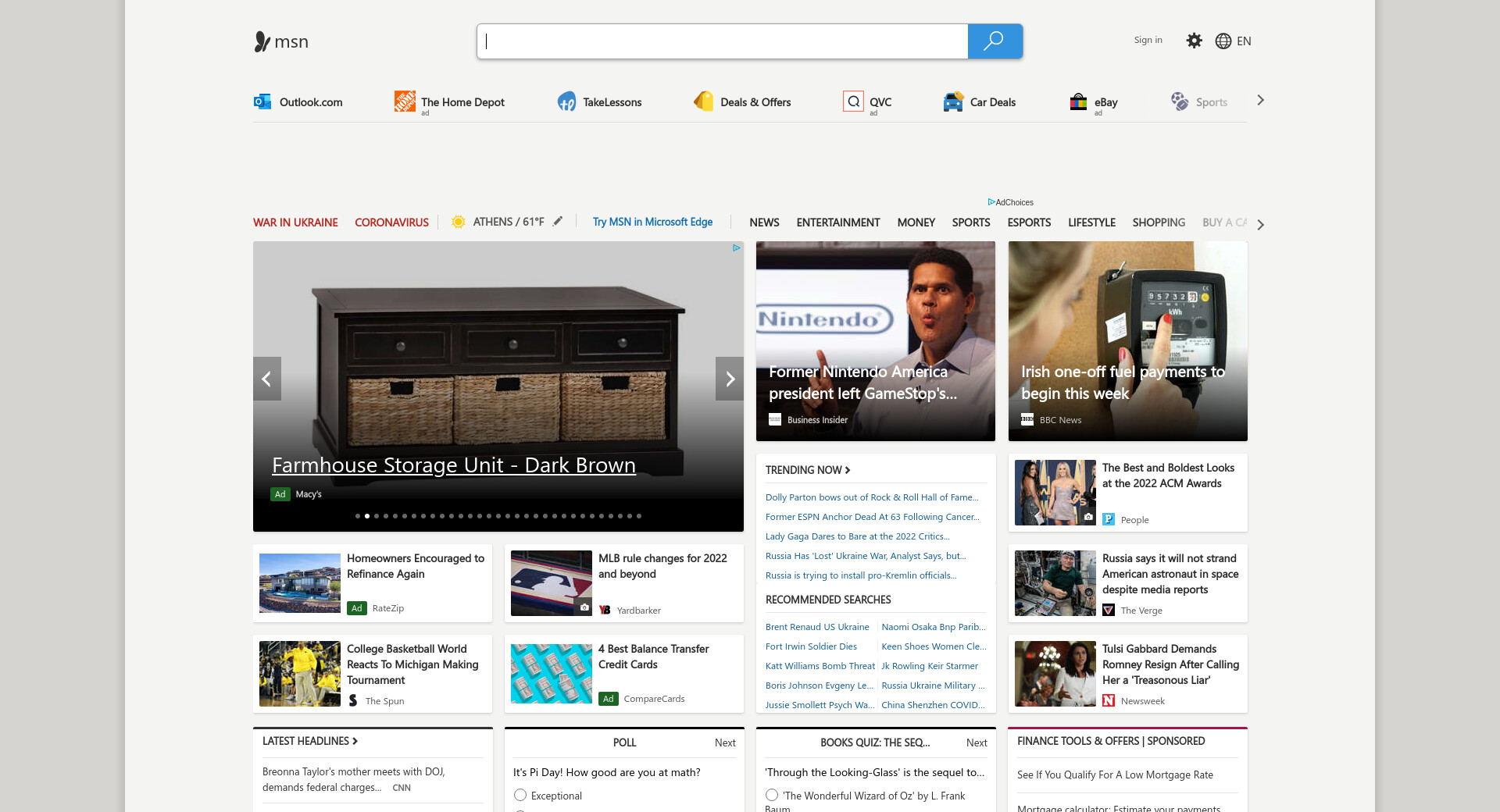Go to previous carousel slide
1500x812 pixels.
(266, 379)
